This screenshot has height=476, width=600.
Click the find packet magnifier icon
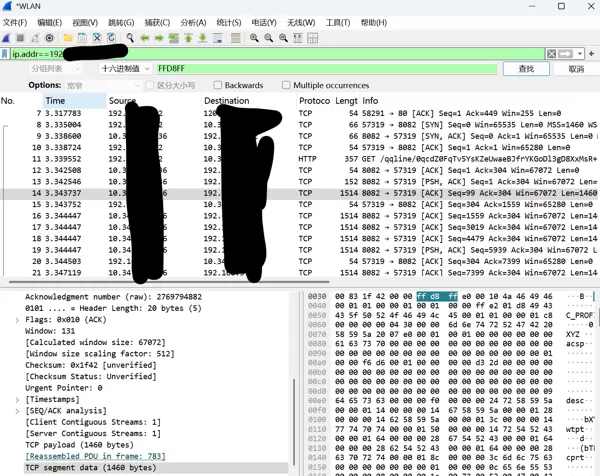tap(130, 37)
